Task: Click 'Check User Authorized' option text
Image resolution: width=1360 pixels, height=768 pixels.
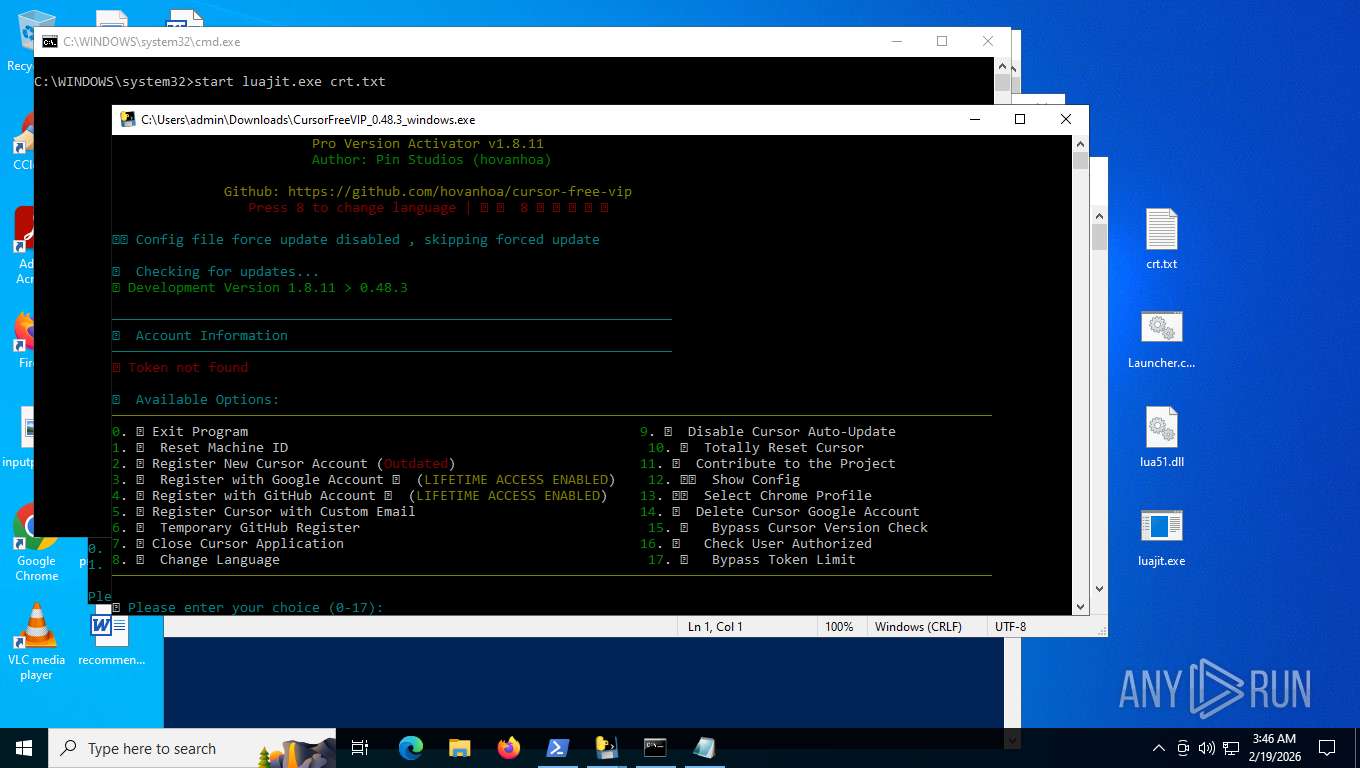Action: (788, 544)
